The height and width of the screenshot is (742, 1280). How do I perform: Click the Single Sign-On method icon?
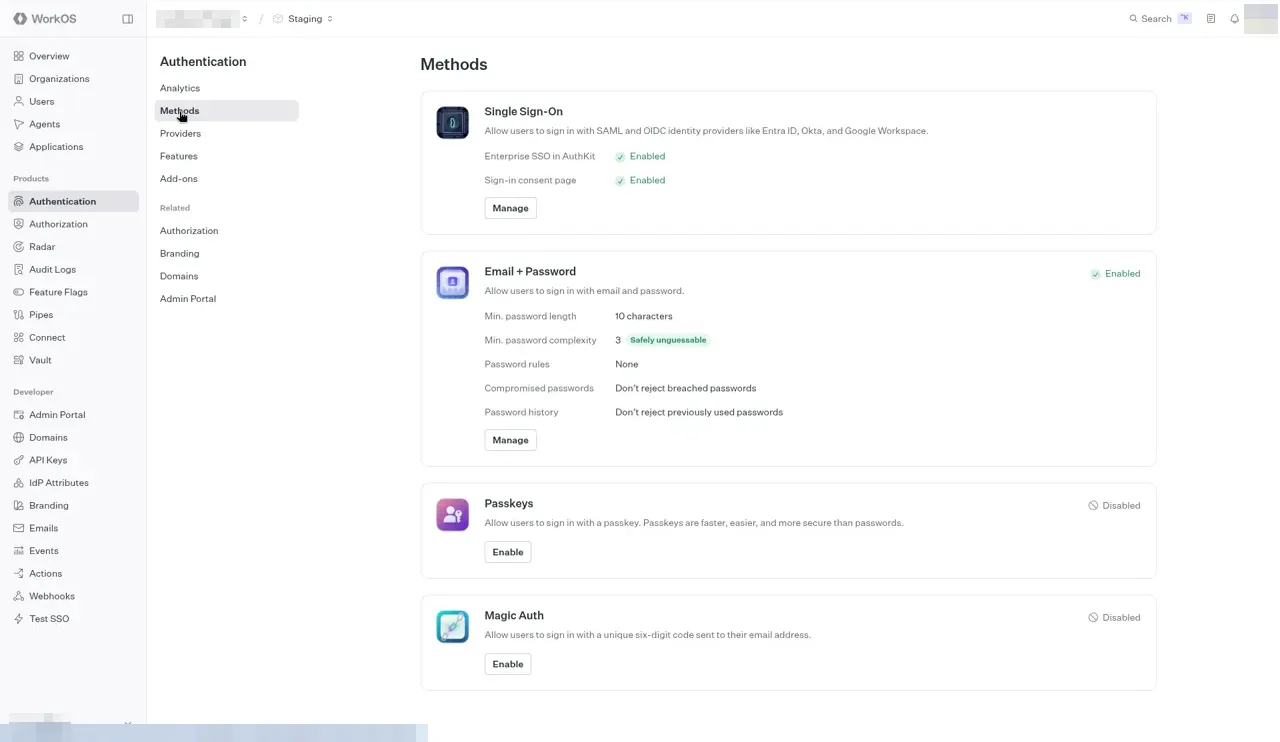(452, 122)
